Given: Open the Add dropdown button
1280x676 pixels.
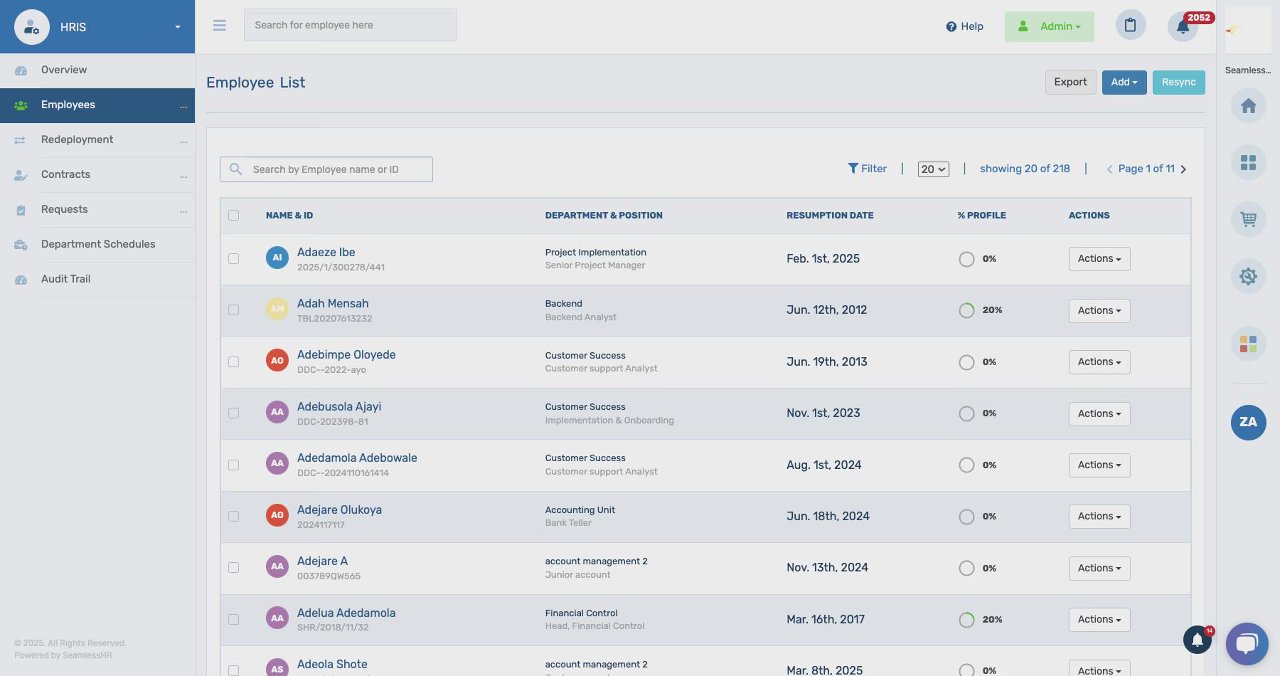Looking at the screenshot, I should click(1124, 82).
